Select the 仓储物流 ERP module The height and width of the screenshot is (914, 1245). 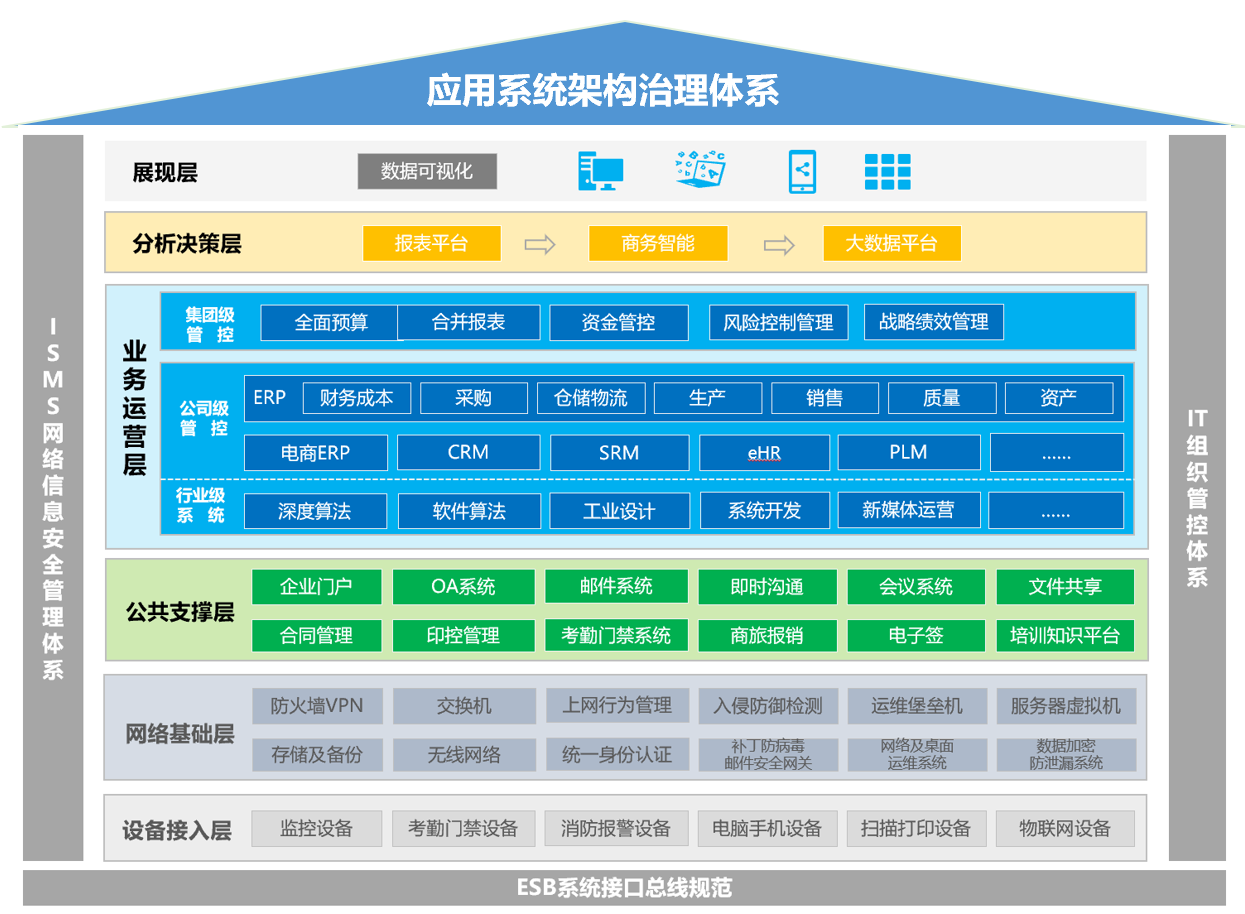coord(591,398)
